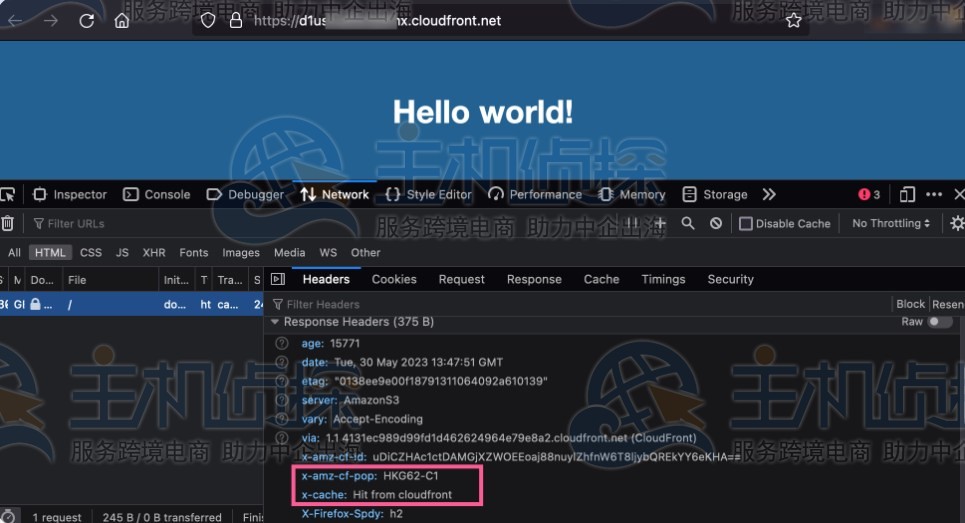Open the Security details tab
965x523 pixels.
[x=731, y=279]
